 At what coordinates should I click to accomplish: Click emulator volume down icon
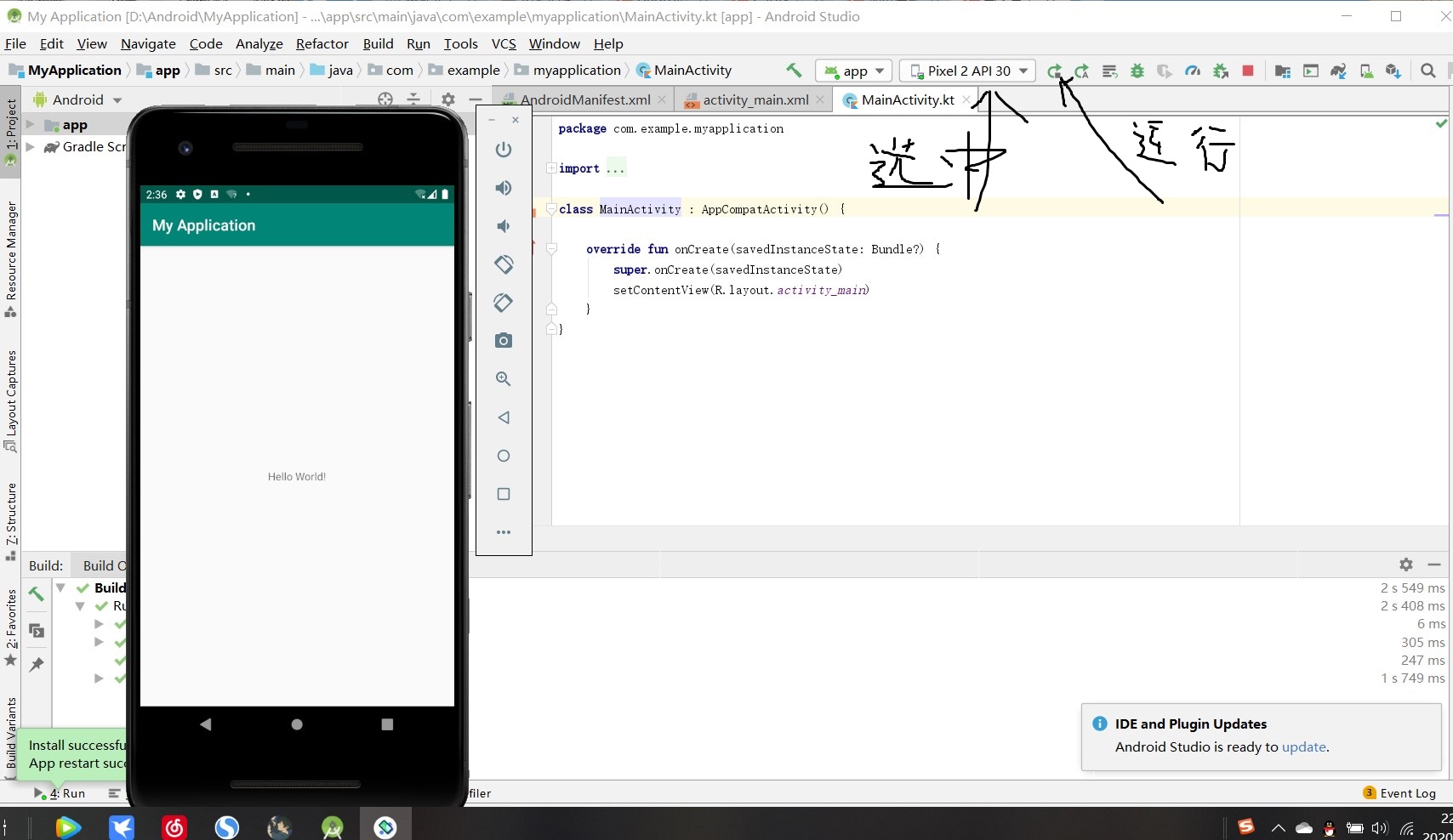click(x=504, y=226)
